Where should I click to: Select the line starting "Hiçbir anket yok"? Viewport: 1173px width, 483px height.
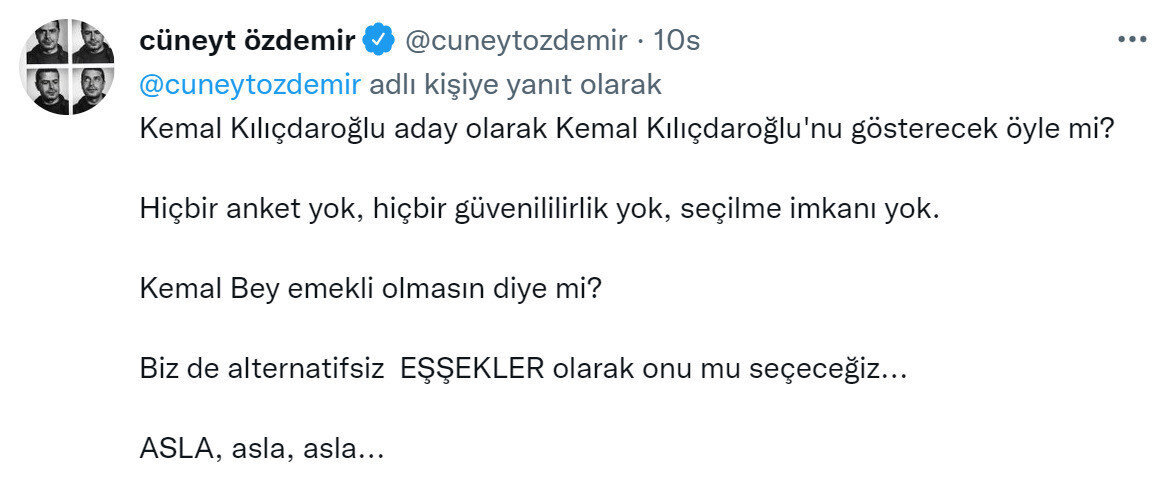click(540, 210)
